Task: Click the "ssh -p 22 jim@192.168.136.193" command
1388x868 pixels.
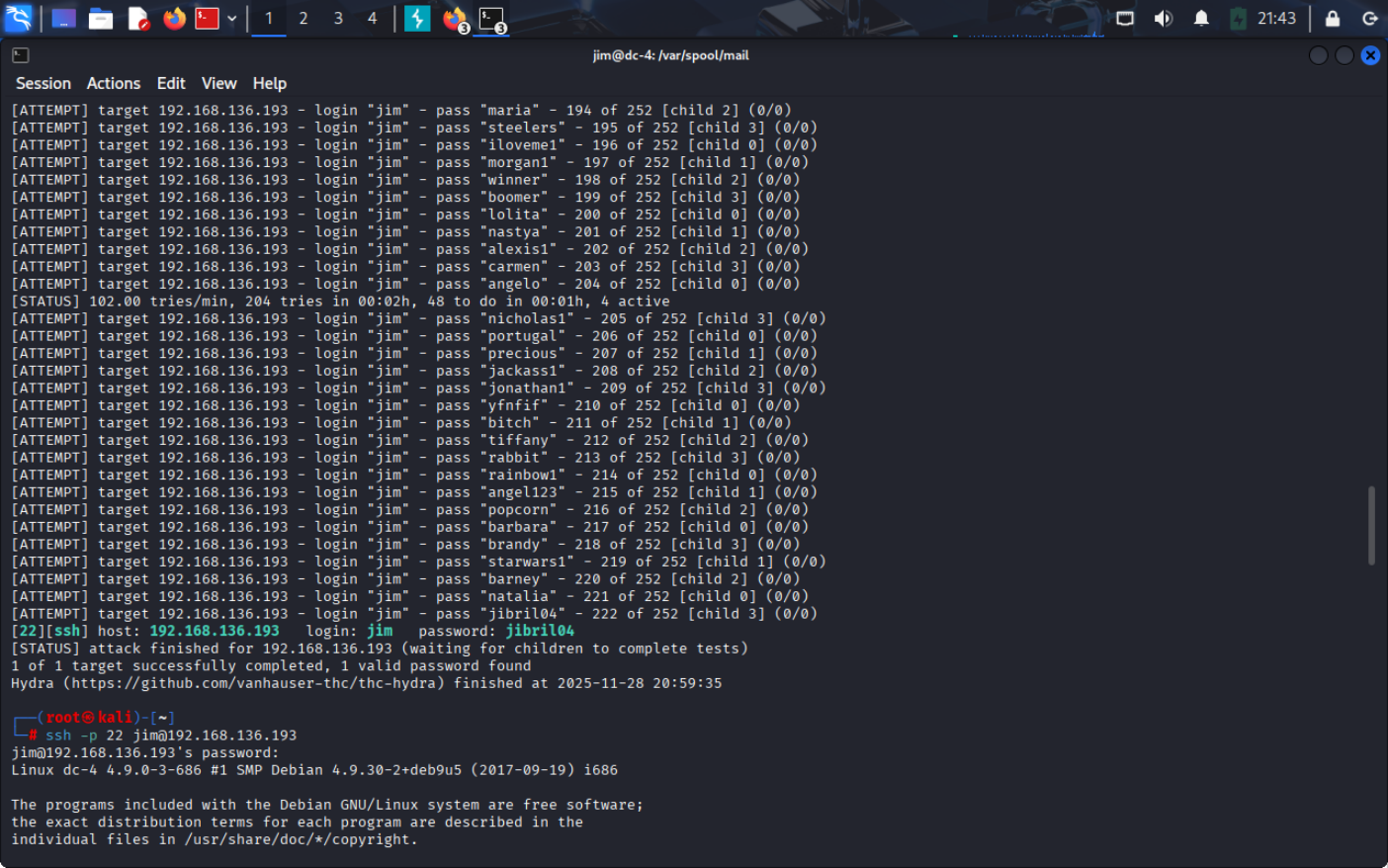Action: point(171,736)
